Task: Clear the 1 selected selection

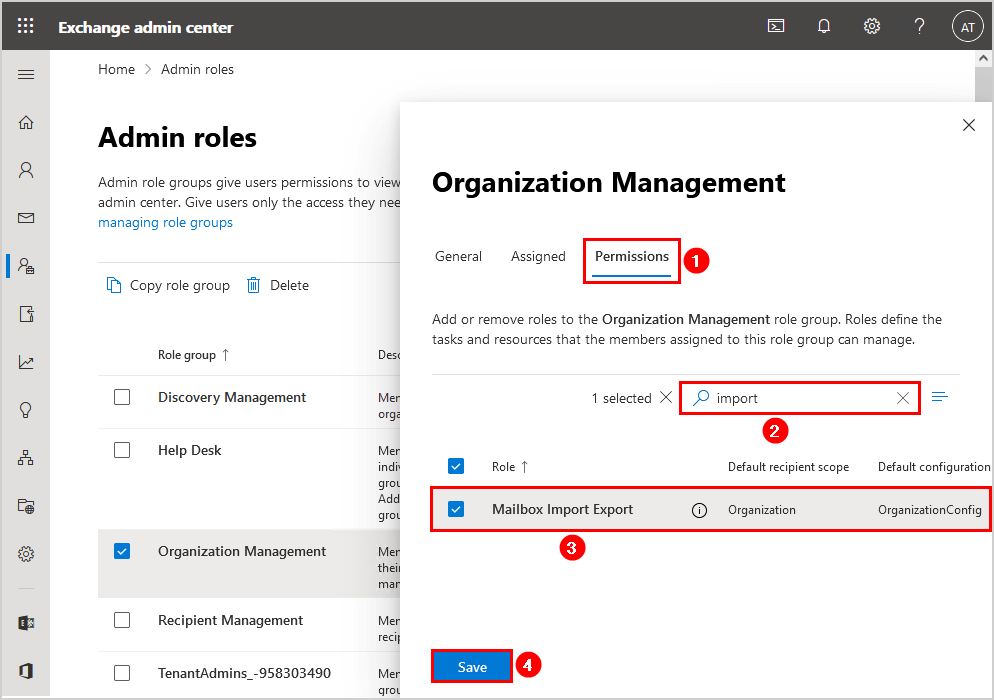Action: click(666, 398)
